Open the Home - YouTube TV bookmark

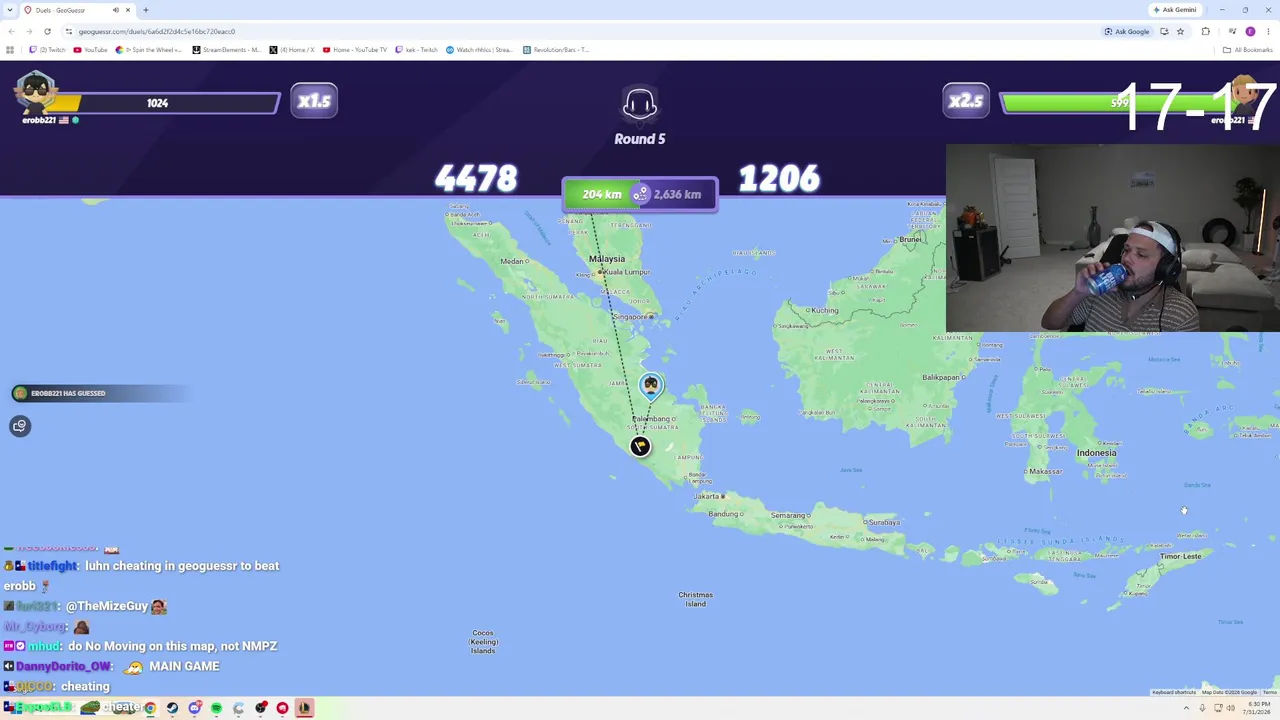click(355, 50)
